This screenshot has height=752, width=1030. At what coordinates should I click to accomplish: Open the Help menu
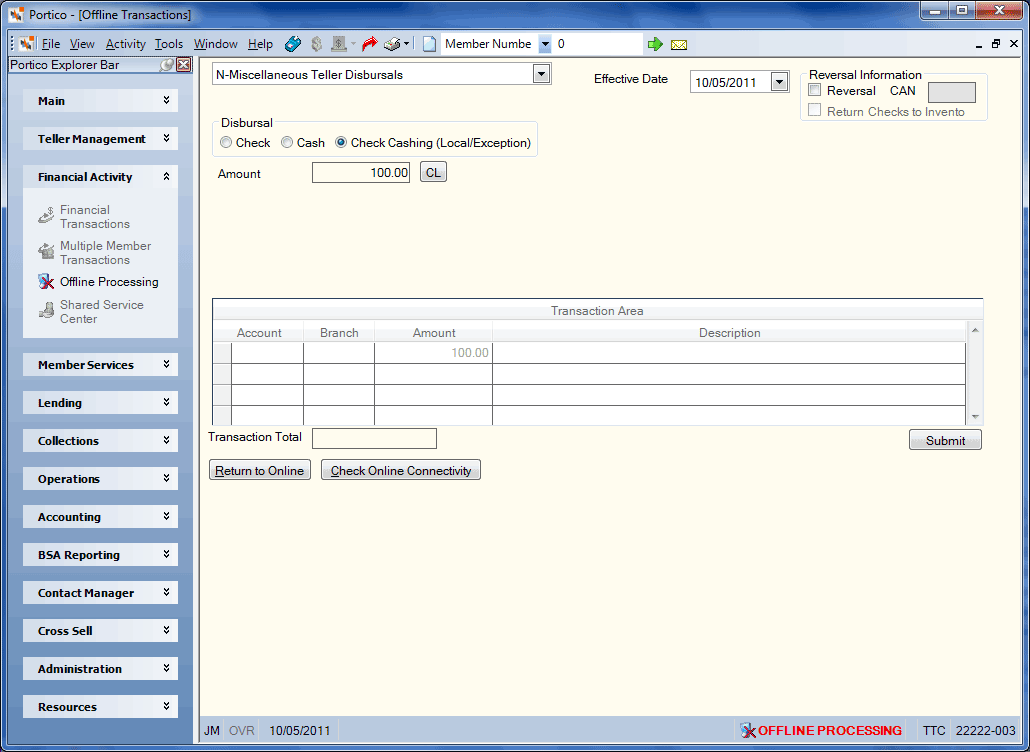click(260, 44)
